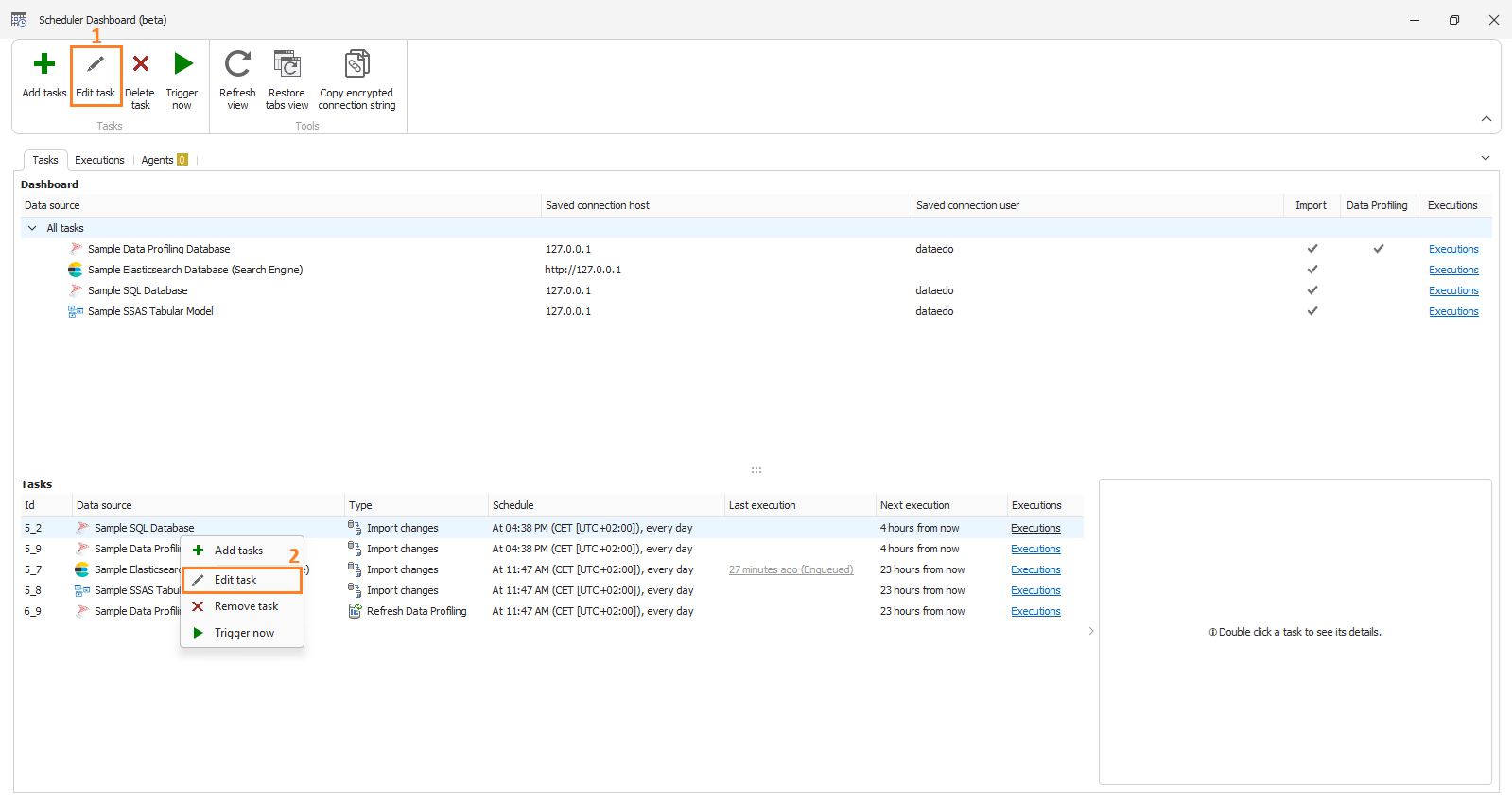Image resolution: width=1512 pixels, height=805 pixels.
Task: Click the Id column header in Tasks
Action: tap(46, 505)
